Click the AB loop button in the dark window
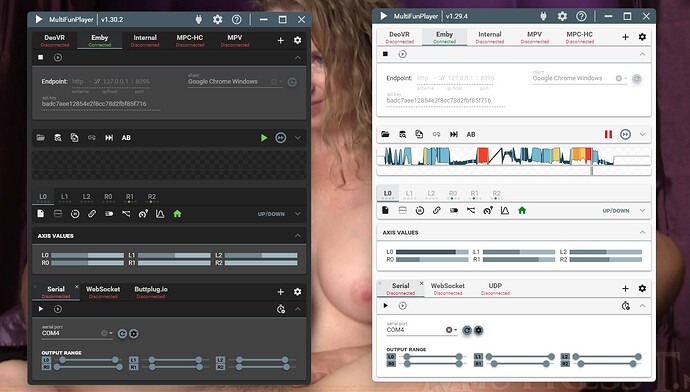690x392 pixels. point(126,138)
